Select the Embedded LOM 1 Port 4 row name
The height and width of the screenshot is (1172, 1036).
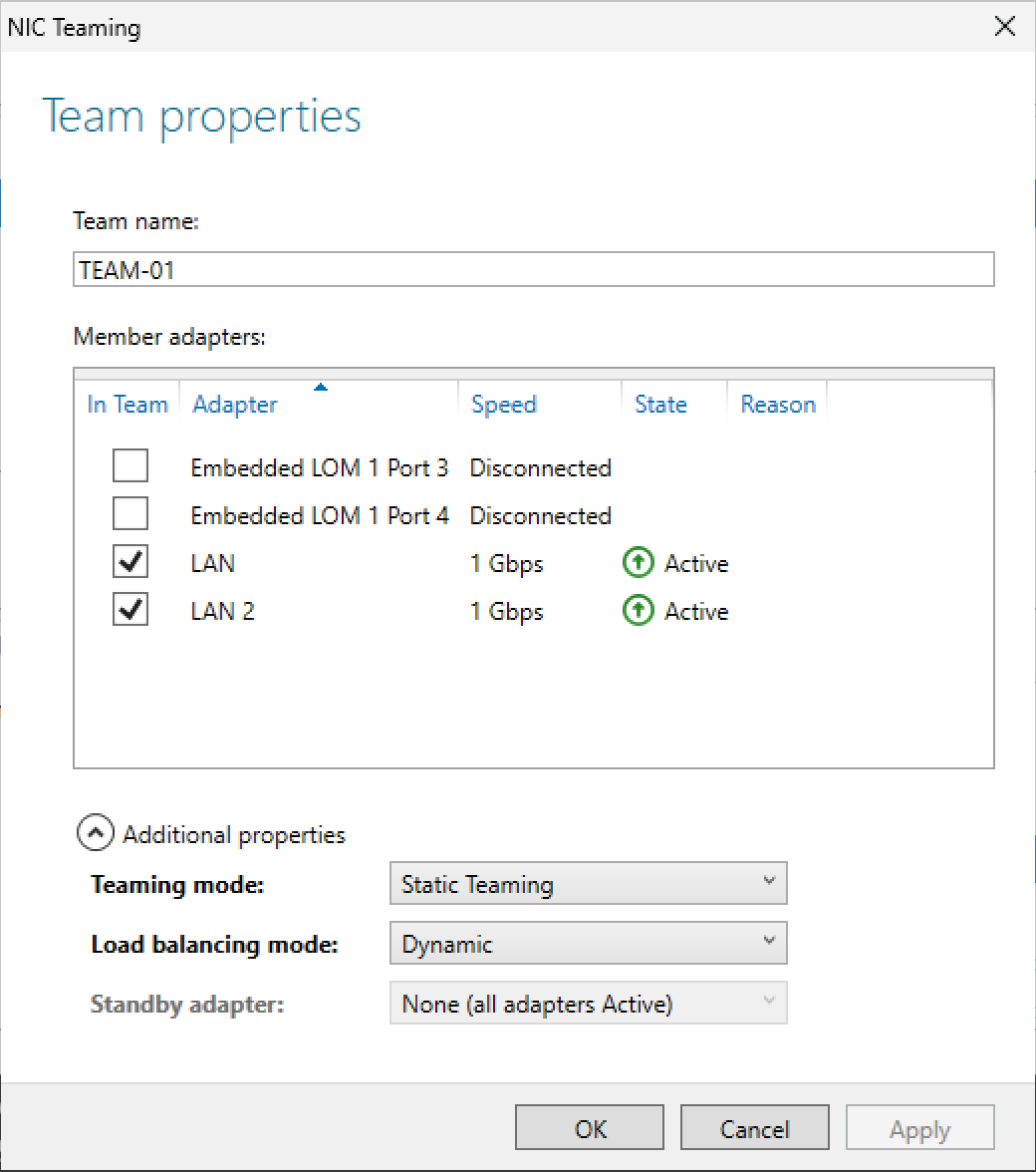320,516
